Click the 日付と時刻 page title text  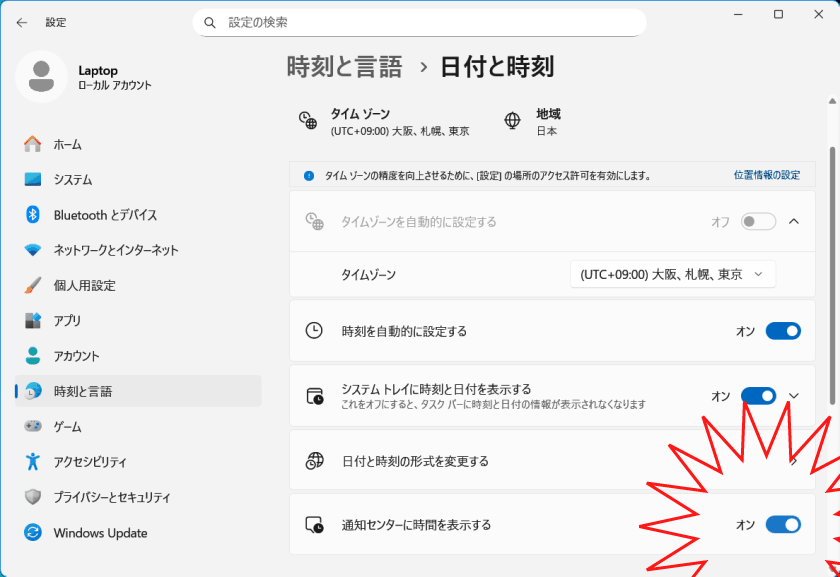tap(497, 67)
